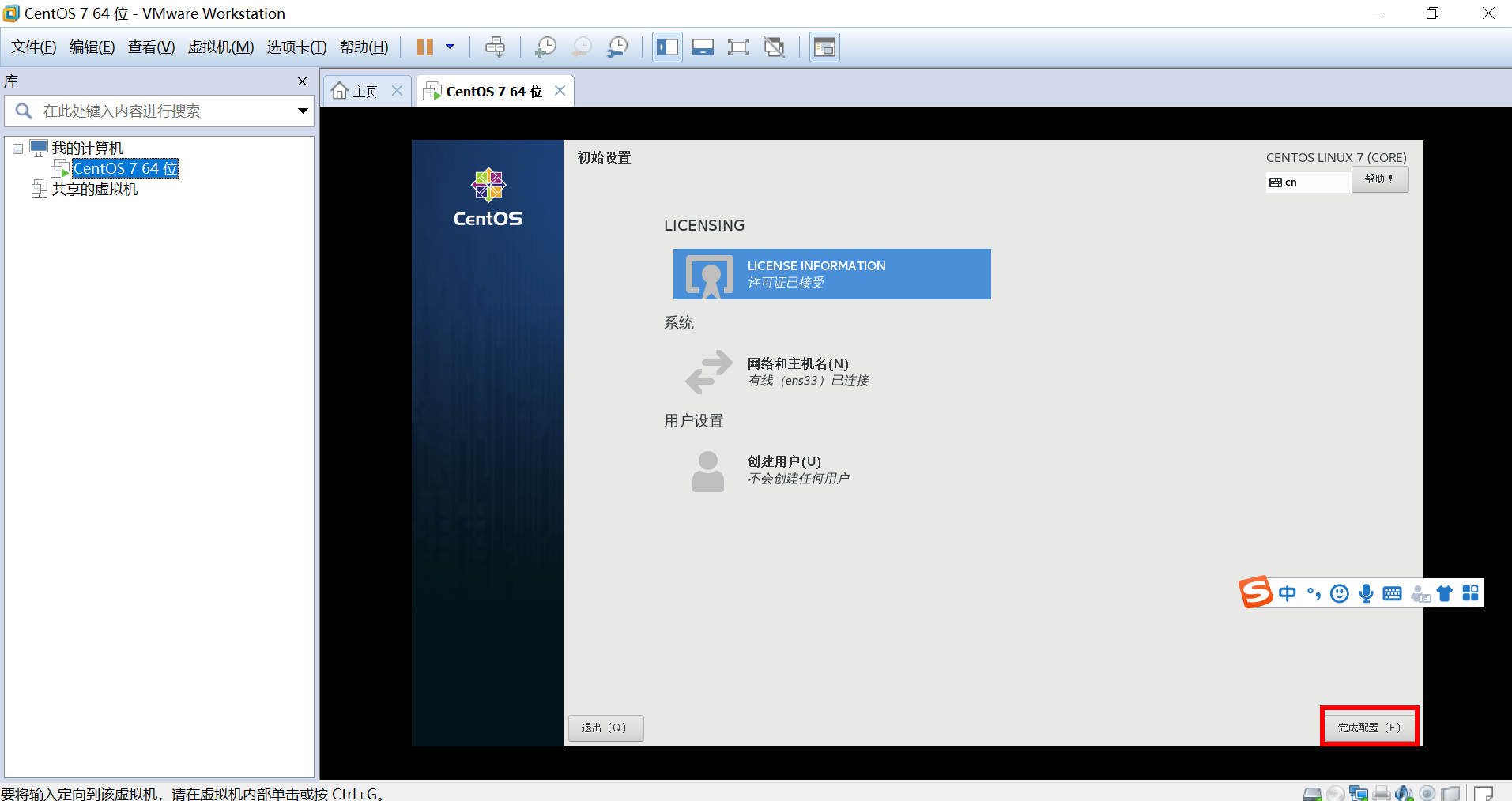Viewport: 1512px width, 801px height.
Task: Click the VM pause button in the toolbar
Action: click(x=425, y=47)
